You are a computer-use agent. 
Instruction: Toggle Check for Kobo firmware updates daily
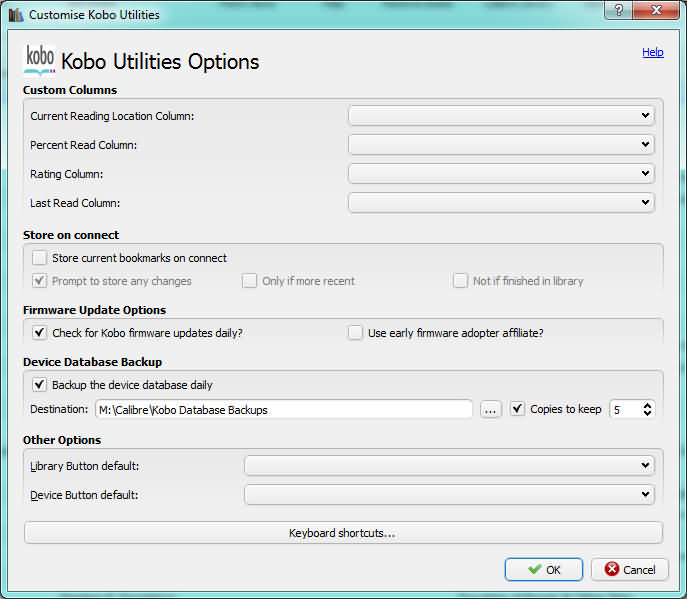tap(40, 333)
